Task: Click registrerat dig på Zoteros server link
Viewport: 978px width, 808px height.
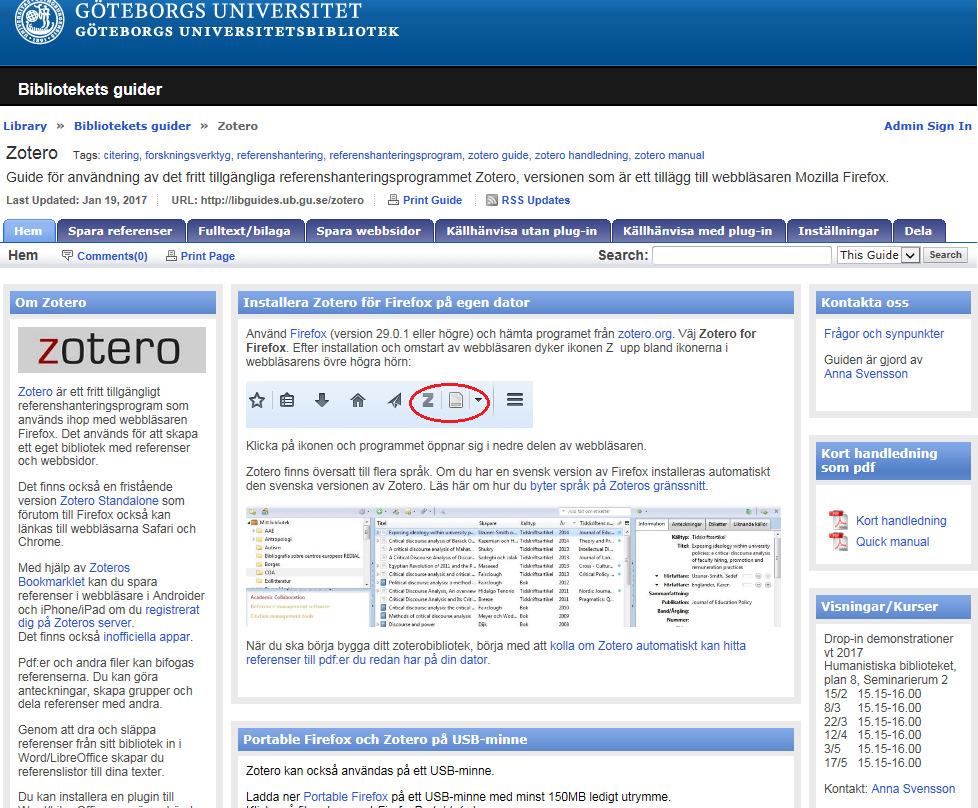Action: click(109, 616)
